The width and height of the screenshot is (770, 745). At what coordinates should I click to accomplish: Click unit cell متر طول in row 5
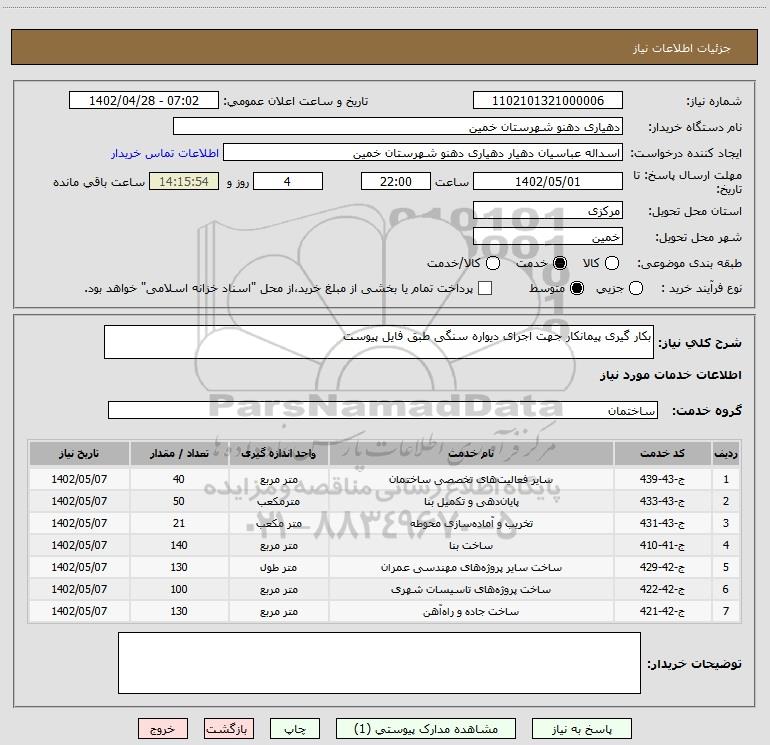tap(278, 568)
